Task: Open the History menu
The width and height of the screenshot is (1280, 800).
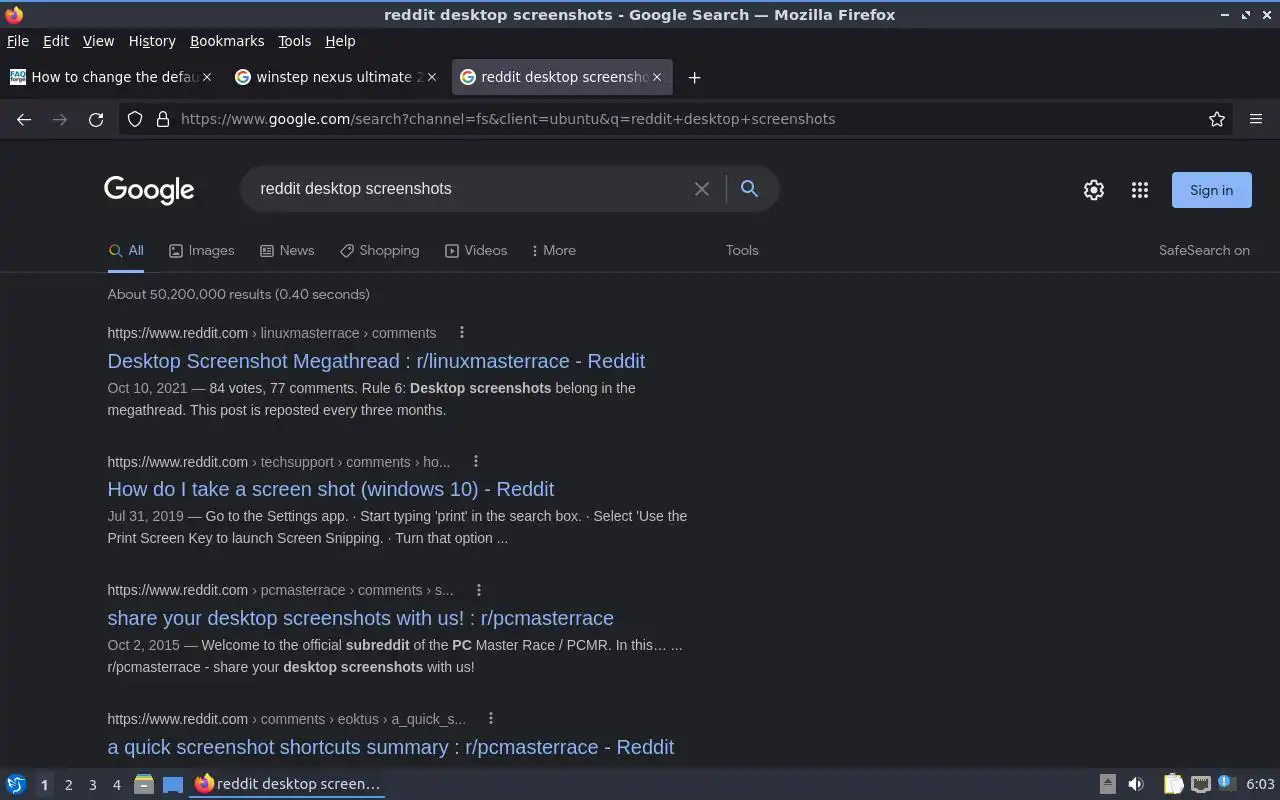Action: pos(152,41)
